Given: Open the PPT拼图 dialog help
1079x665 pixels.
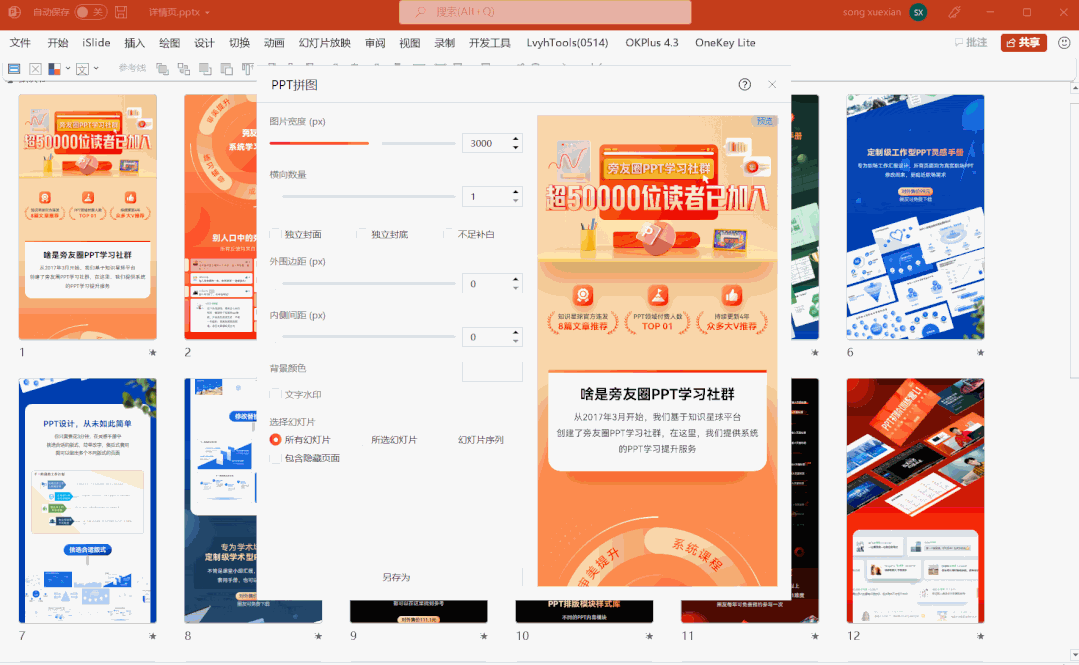Looking at the screenshot, I should [744, 85].
